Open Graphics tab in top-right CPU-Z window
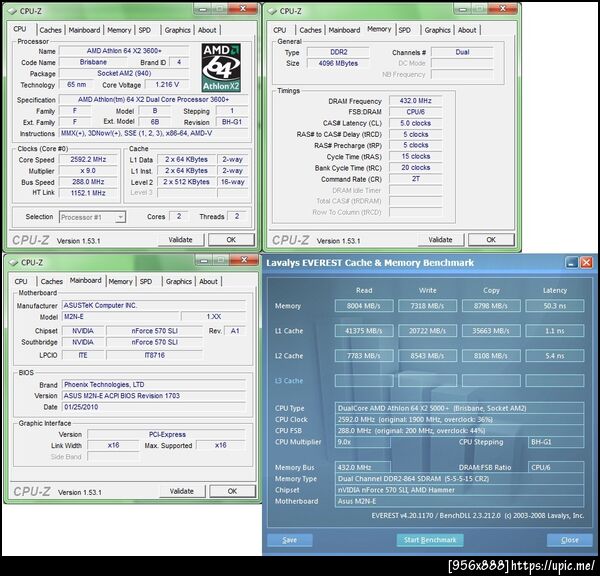The width and height of the screenshot is (600, 576). point(437,30)
